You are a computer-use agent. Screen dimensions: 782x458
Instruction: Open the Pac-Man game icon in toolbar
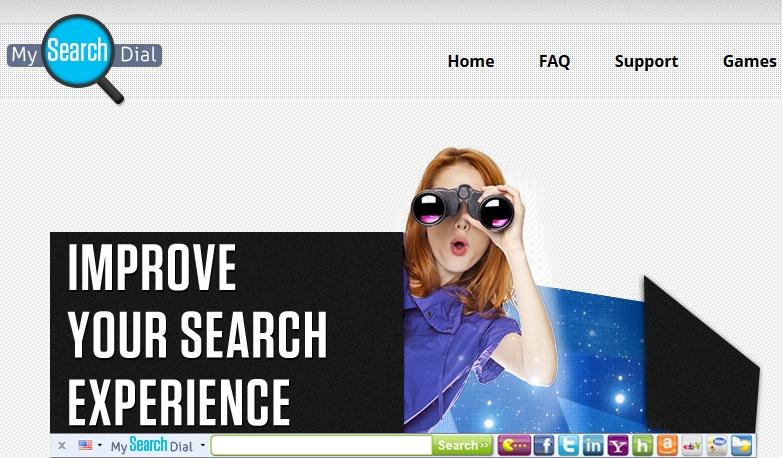(x=515, y=445)
